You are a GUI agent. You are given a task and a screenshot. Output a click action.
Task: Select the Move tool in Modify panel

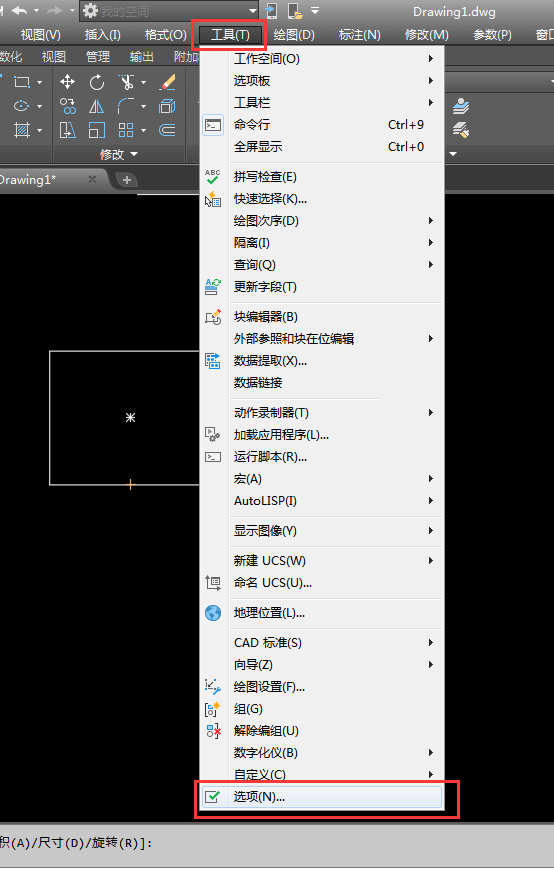(68, 82)
